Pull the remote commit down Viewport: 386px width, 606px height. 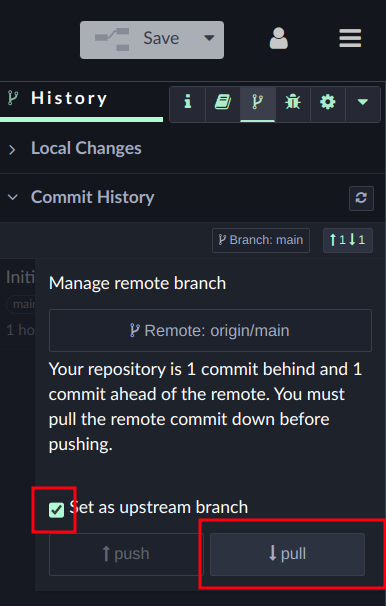click(x=287, y=554)
